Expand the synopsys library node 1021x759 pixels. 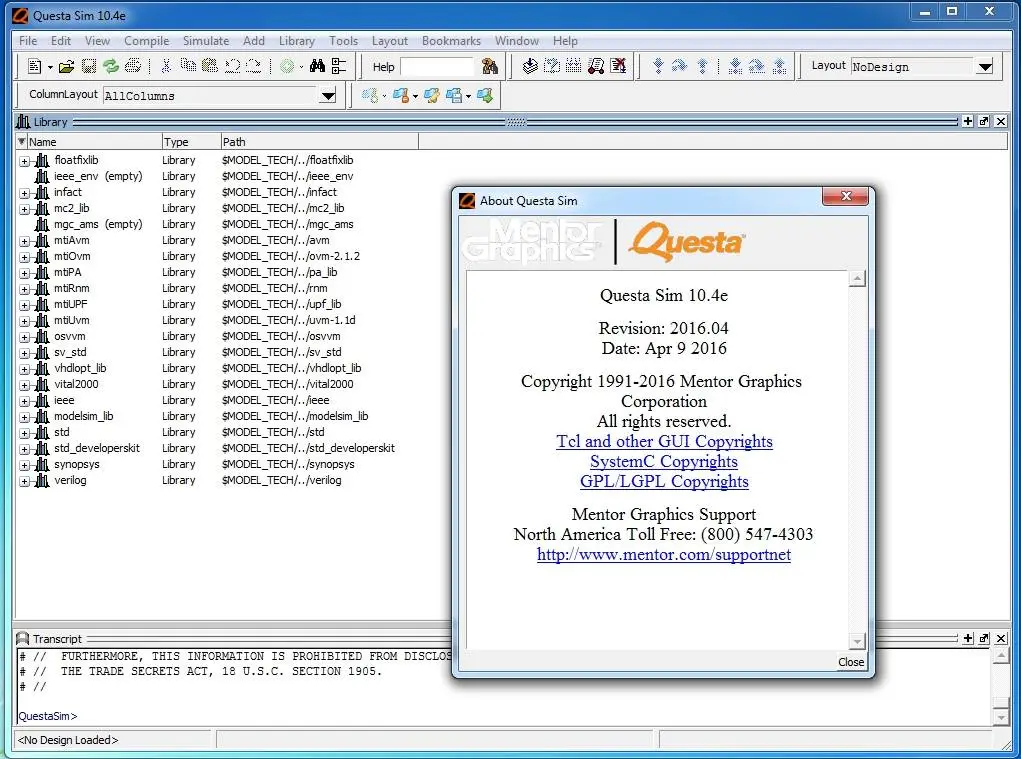24,465
